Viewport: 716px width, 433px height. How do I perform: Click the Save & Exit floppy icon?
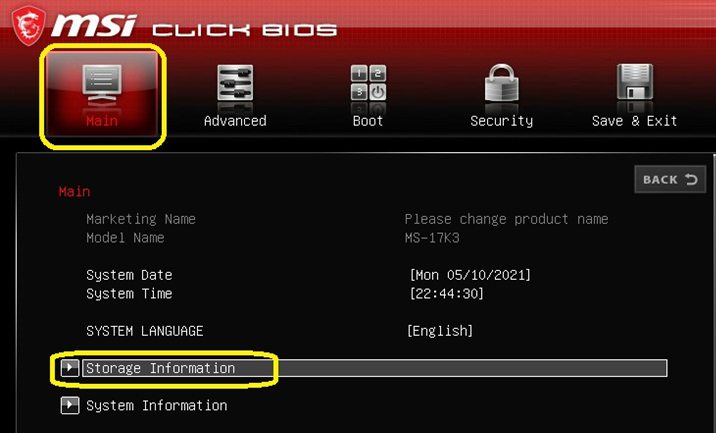click(x=634, y=82)
